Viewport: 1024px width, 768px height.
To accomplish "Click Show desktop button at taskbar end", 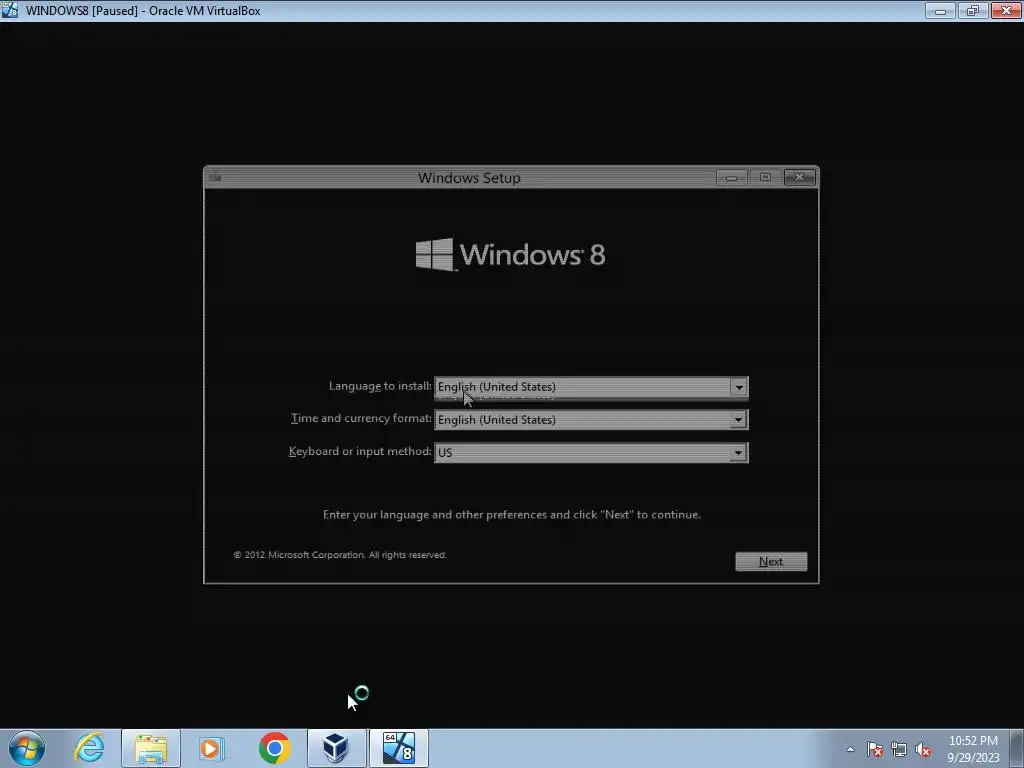I will tap(1017, 748).
